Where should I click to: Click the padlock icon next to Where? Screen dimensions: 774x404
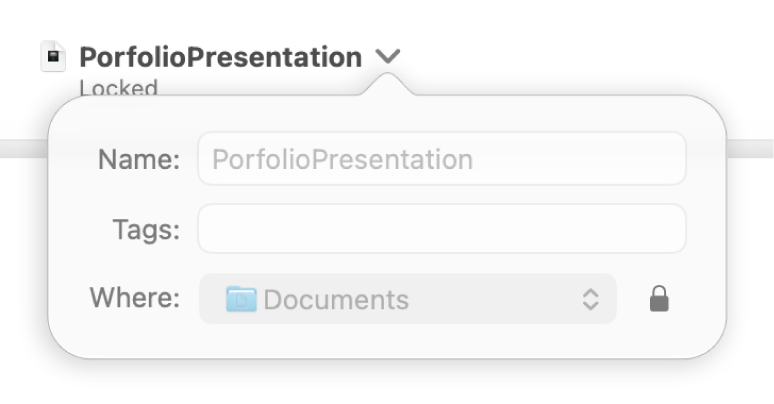pos(658,299)
